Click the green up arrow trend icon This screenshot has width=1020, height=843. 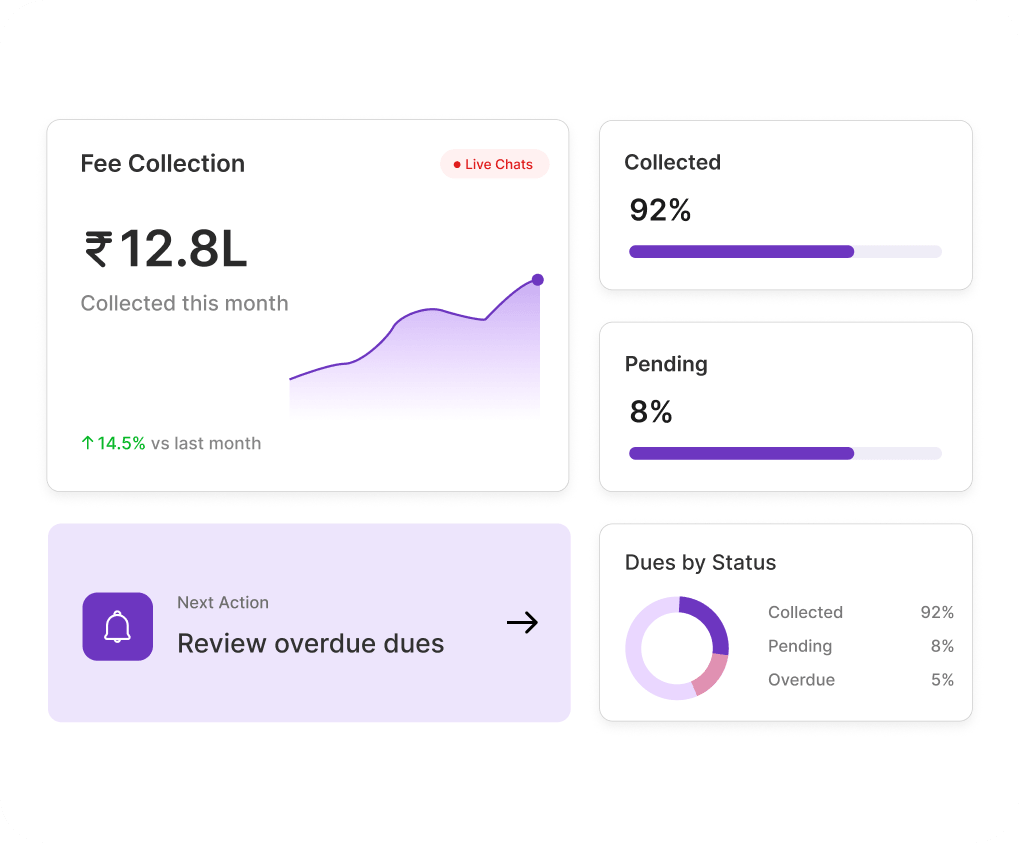[x=87, y=443]
